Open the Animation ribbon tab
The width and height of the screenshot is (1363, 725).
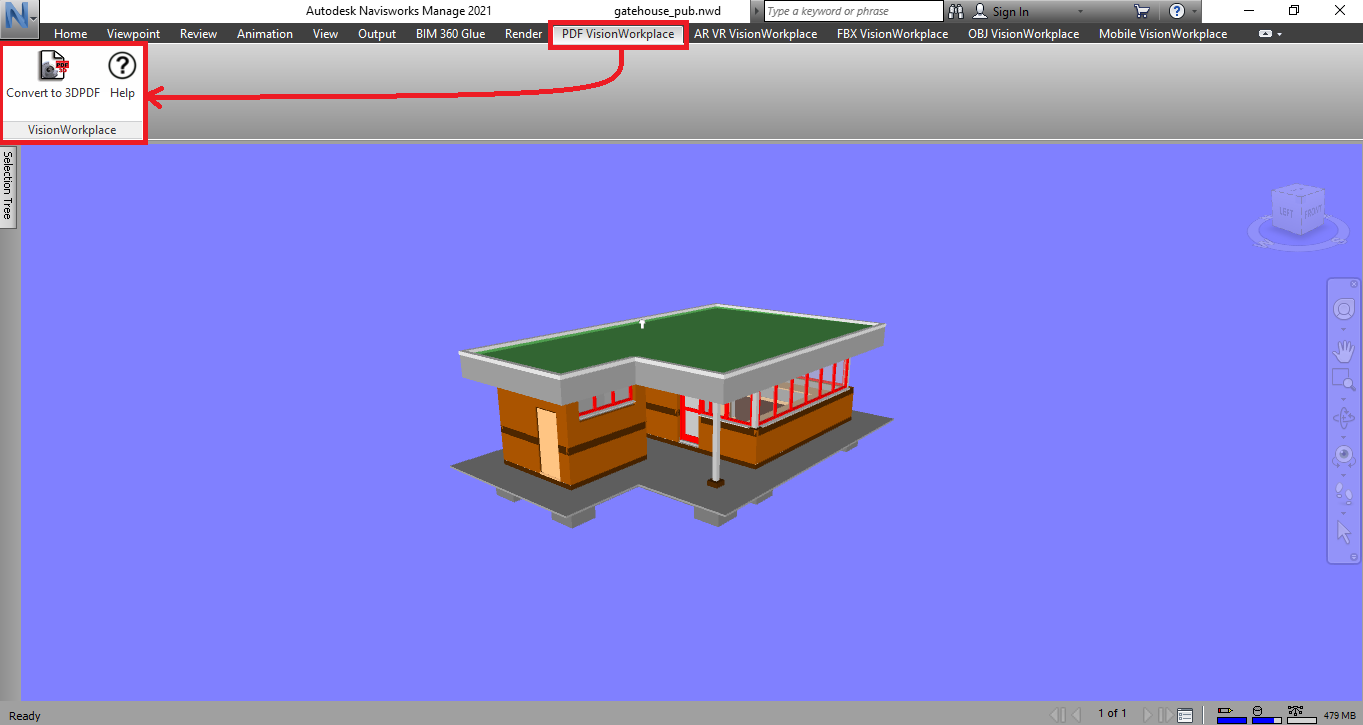click(265, 34)
